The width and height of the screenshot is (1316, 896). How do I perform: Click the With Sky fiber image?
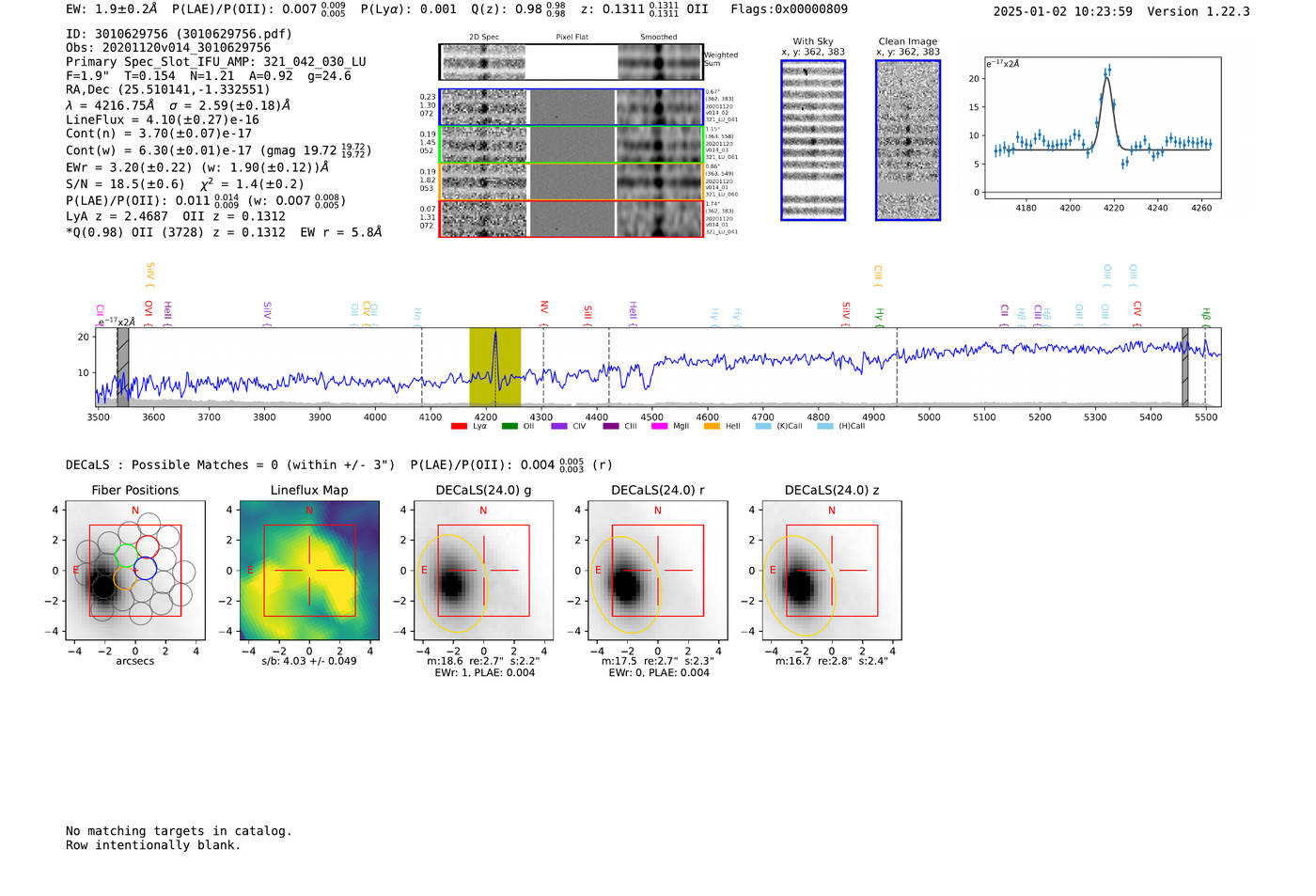pos(813,140)
